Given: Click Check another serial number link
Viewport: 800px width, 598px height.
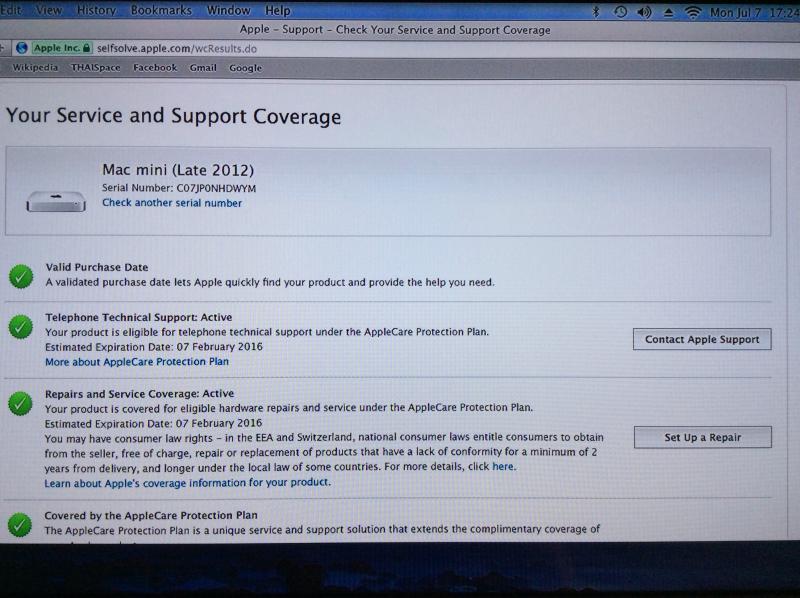Looking at the screenshot, I should 172,203.
